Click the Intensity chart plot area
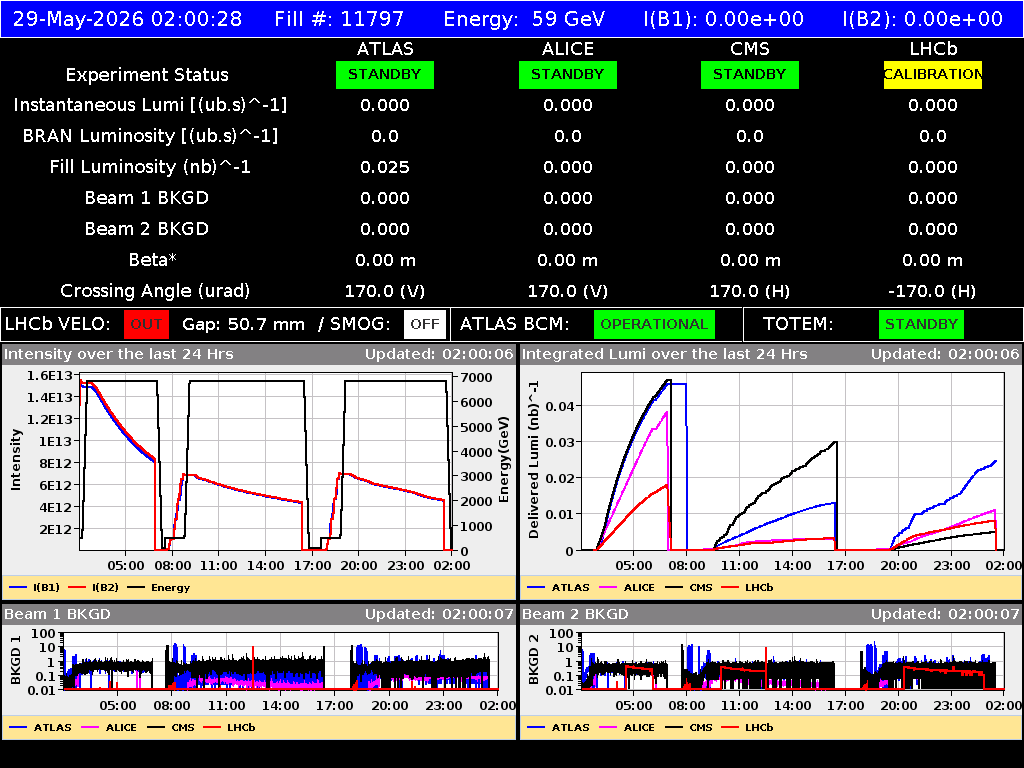 (x=266, y=462)
